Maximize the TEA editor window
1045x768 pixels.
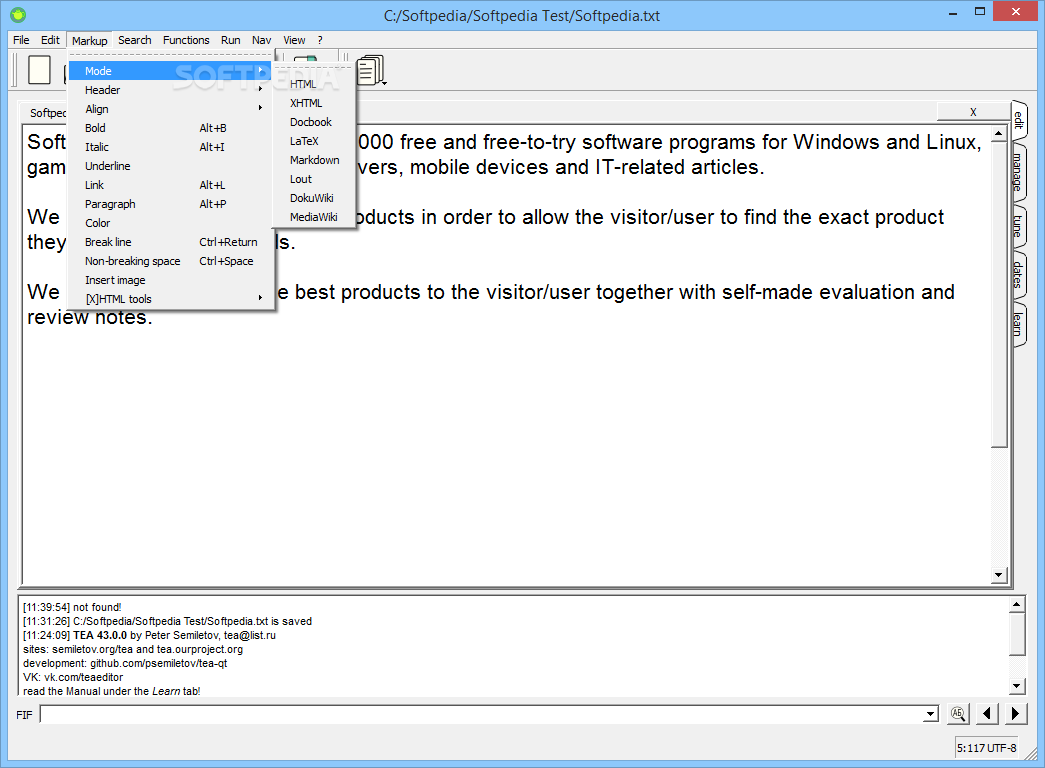(979, 11)
